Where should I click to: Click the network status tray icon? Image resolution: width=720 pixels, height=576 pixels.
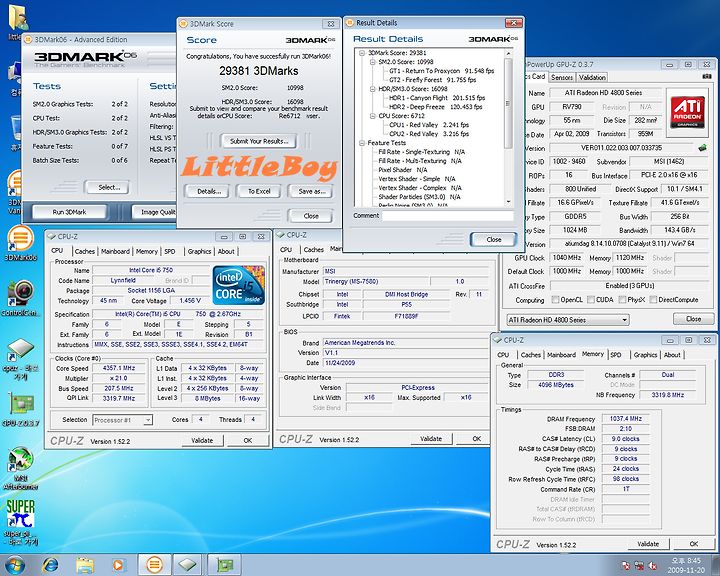639,565
